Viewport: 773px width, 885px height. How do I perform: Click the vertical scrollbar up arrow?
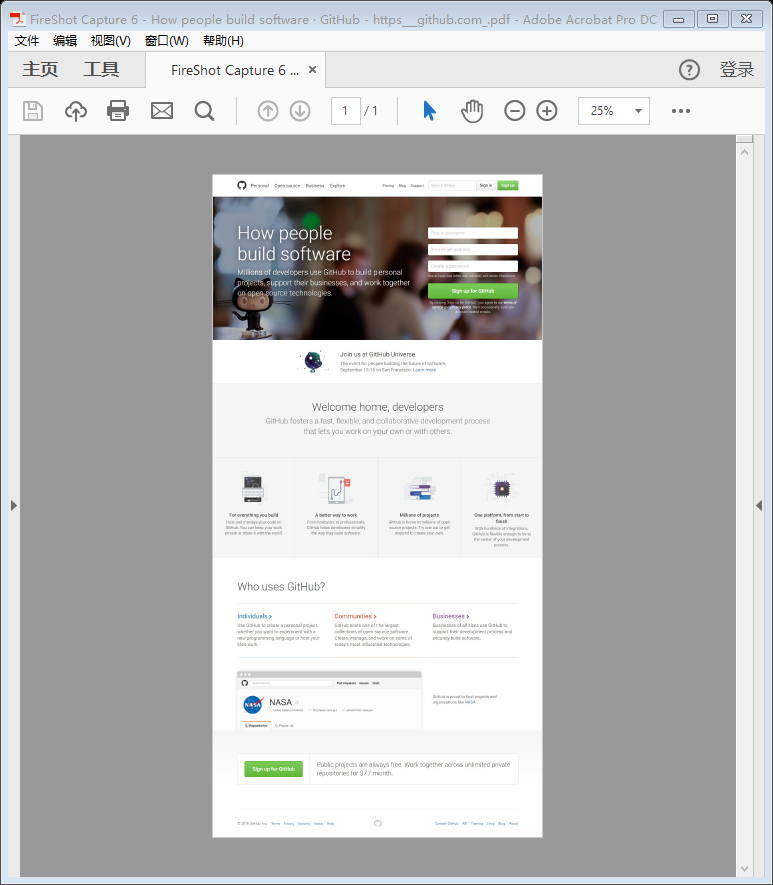[744, 152]
